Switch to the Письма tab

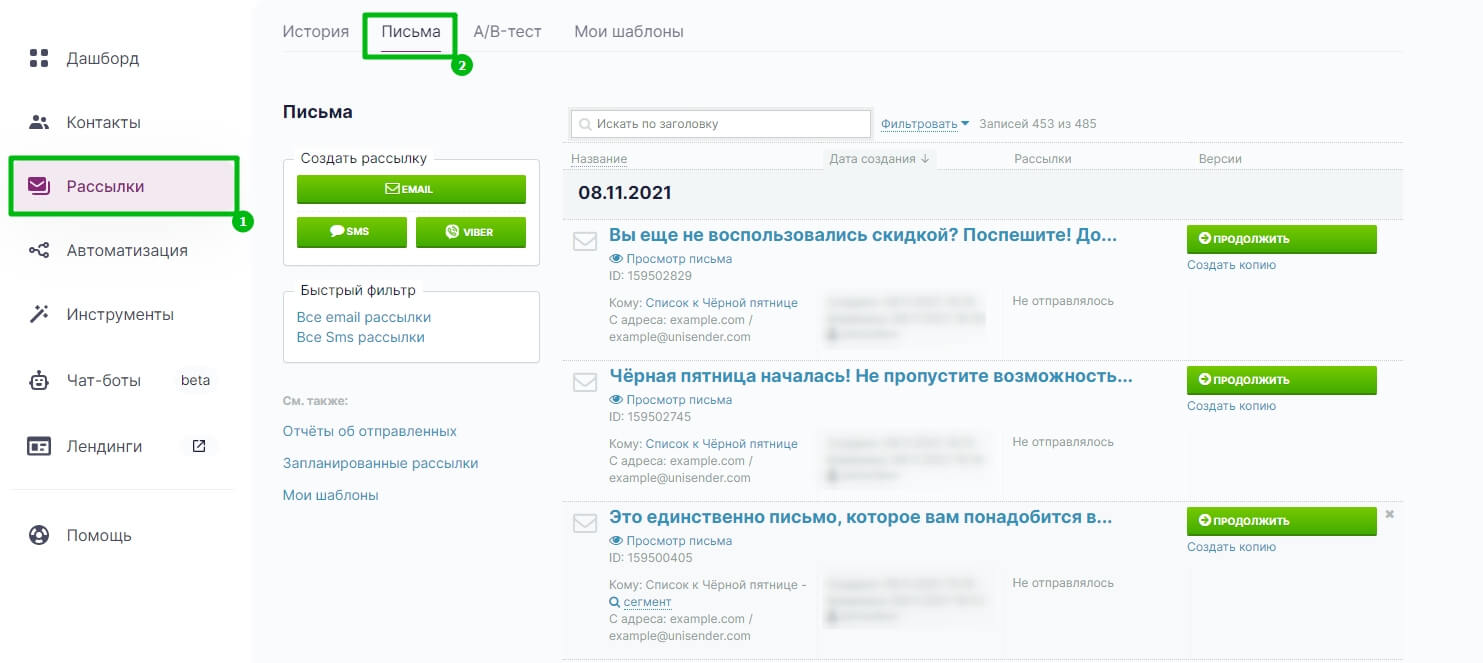tap(411, 32)
